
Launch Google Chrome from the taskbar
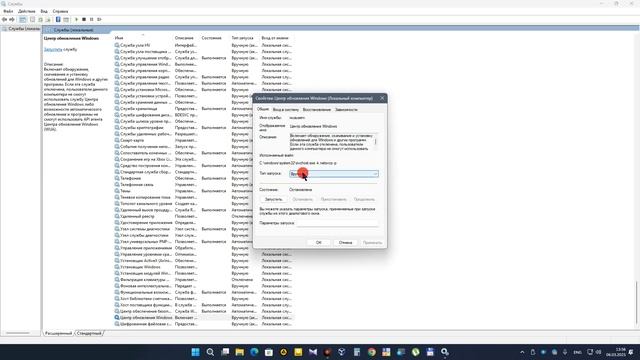pyautogui.click(x=371, y=352)
